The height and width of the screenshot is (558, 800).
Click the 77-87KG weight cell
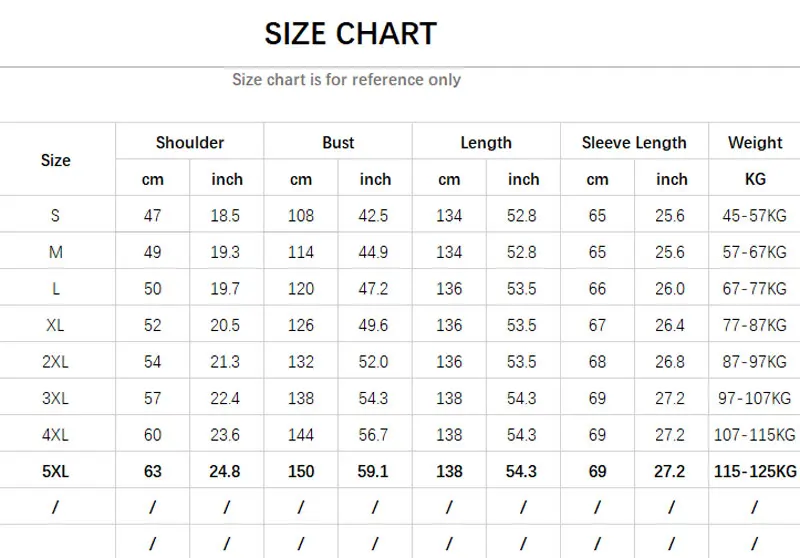[755, 325]
